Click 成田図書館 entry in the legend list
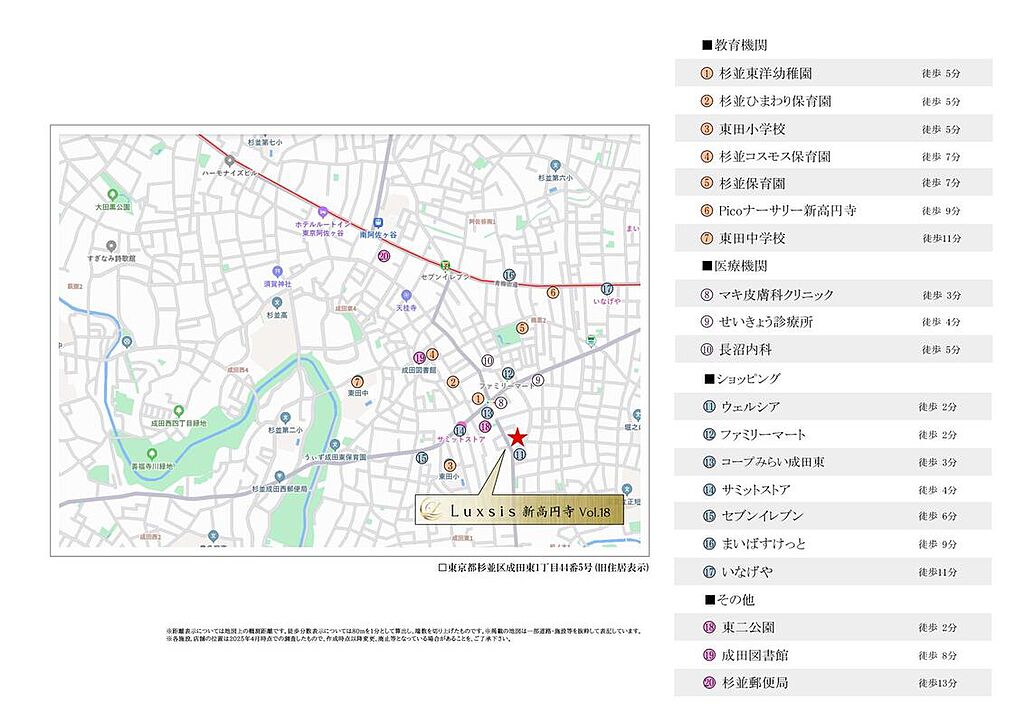1024x723 pixels. point(833,655)
